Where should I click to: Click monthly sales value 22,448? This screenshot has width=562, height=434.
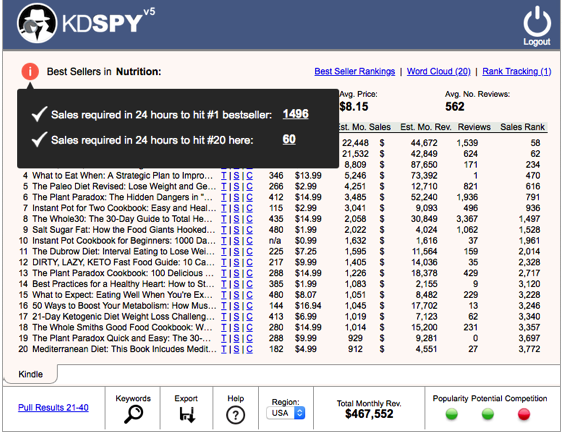click(x=355, y=143)
